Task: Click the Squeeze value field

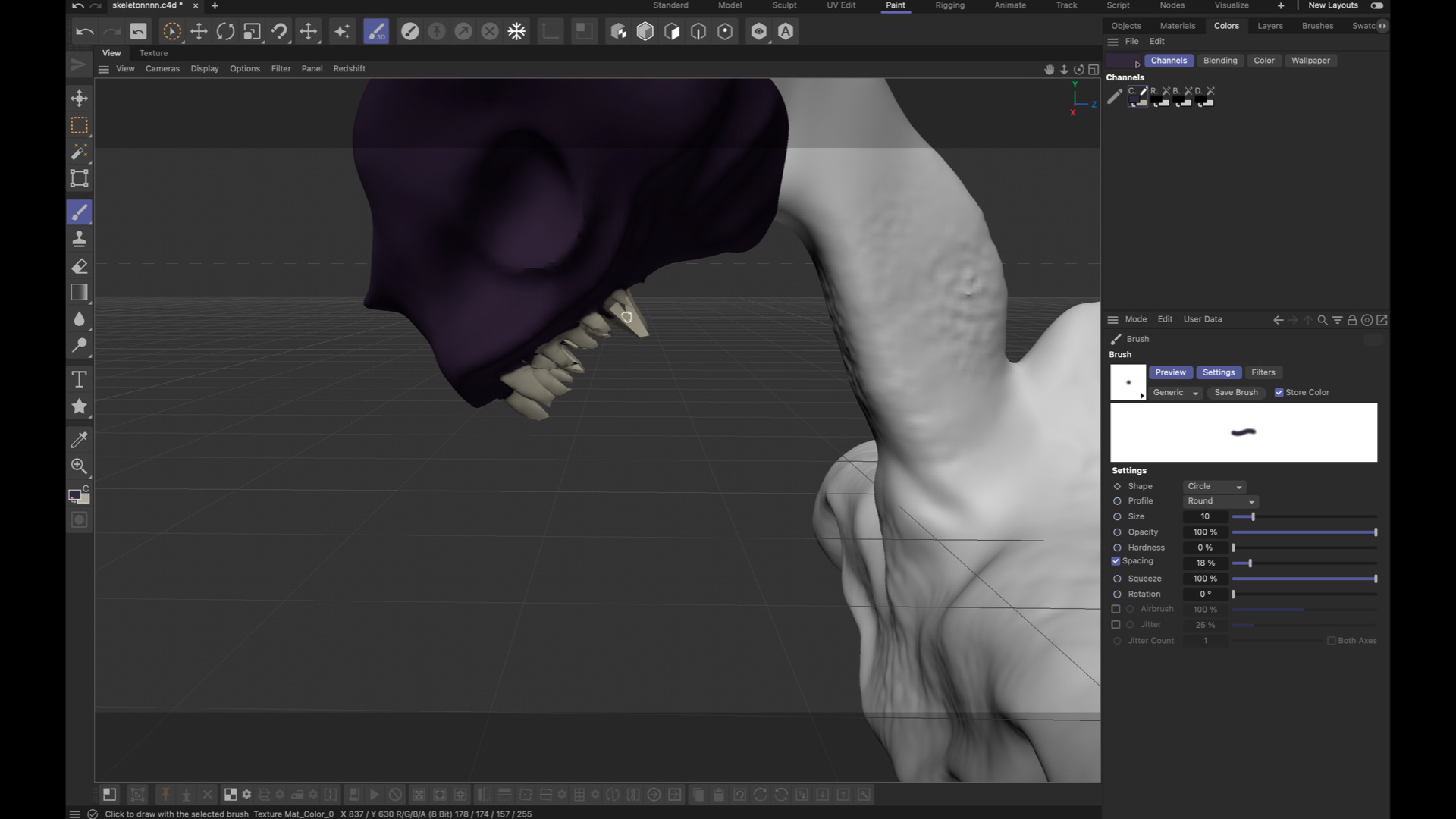Action: 1205,579
